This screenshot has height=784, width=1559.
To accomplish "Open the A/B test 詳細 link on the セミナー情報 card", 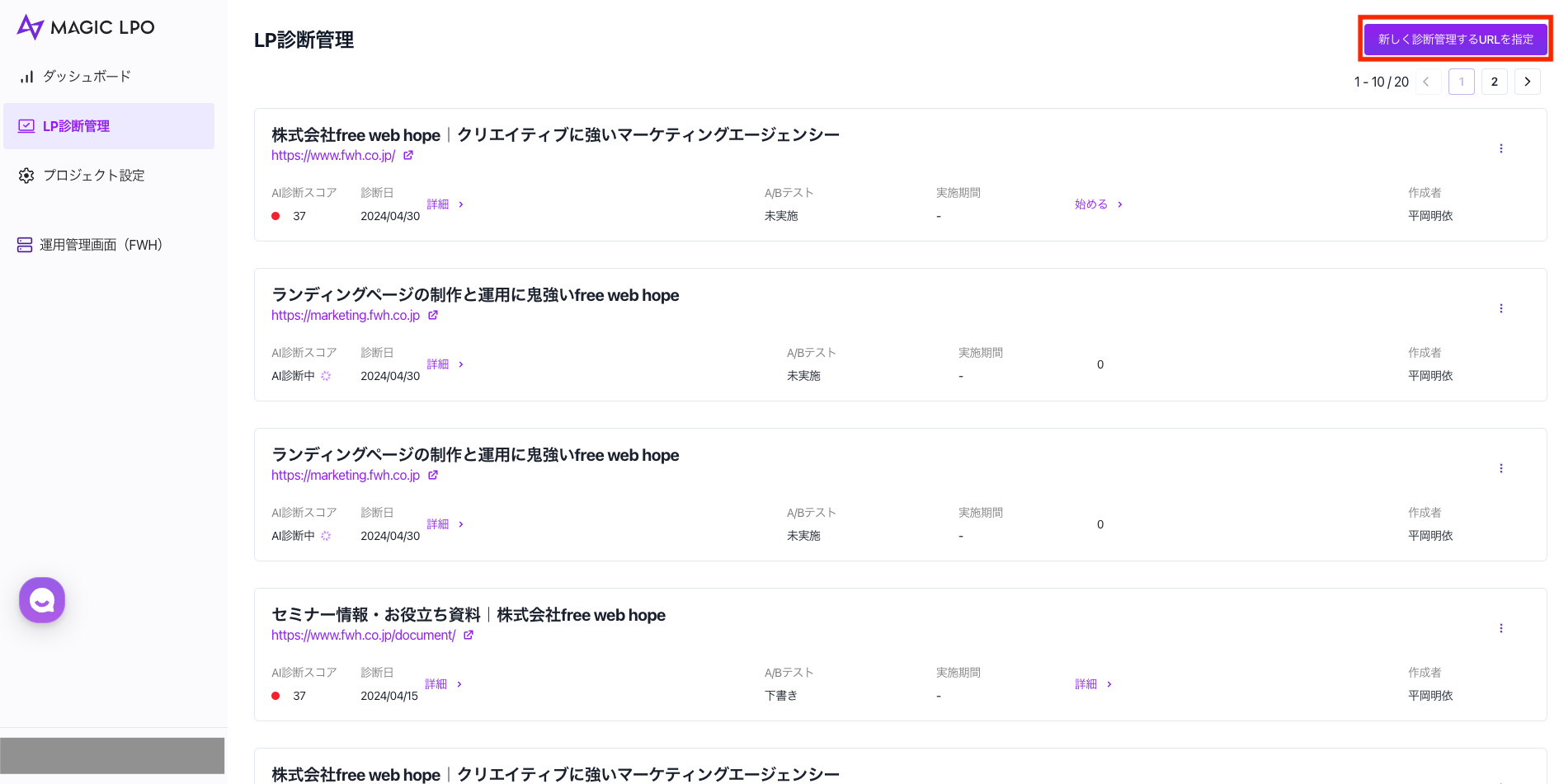I will click(1094, 684).
